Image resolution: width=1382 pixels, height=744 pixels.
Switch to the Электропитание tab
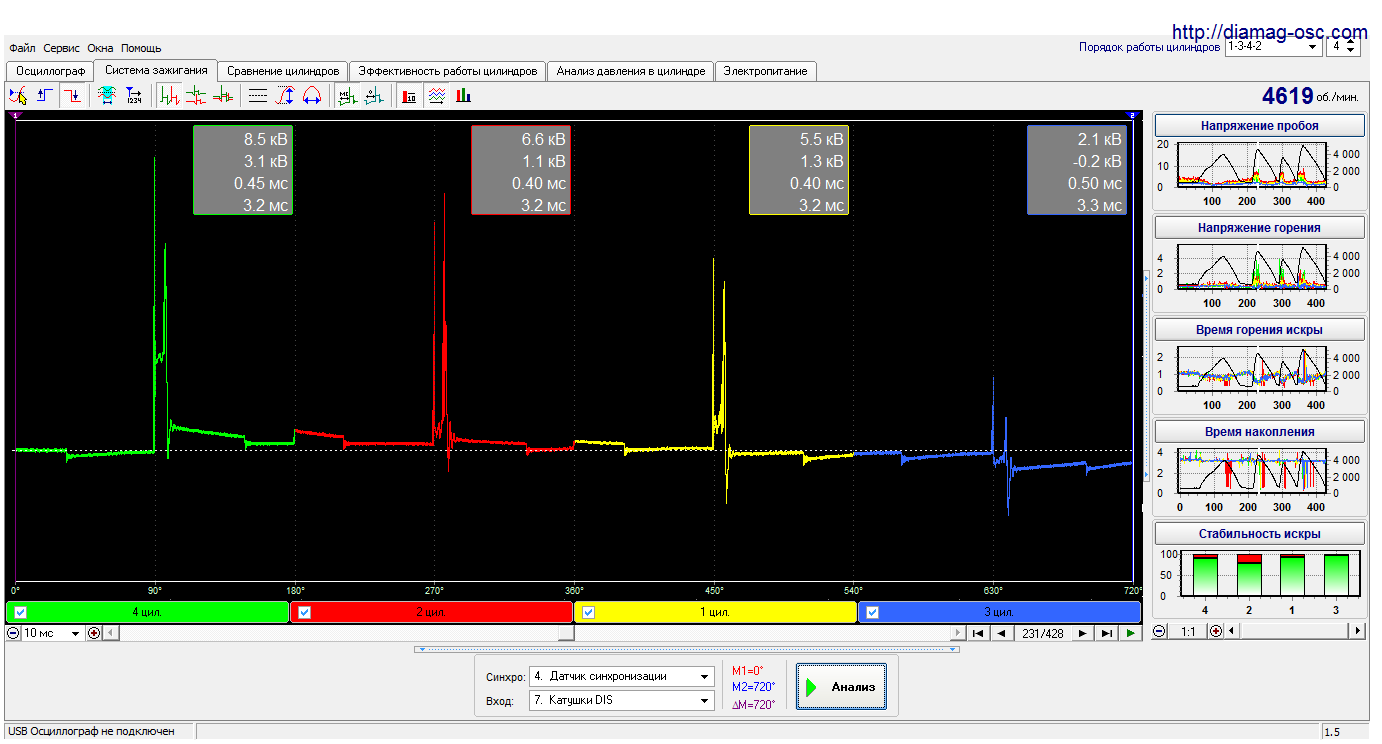click(766, 71)
